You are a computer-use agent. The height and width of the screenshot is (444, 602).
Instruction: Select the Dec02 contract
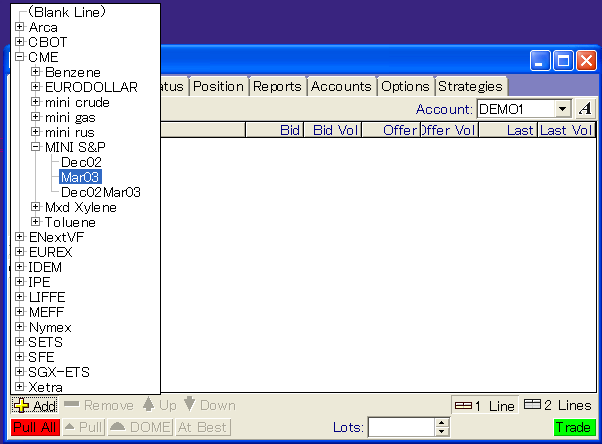coord(81,162)
